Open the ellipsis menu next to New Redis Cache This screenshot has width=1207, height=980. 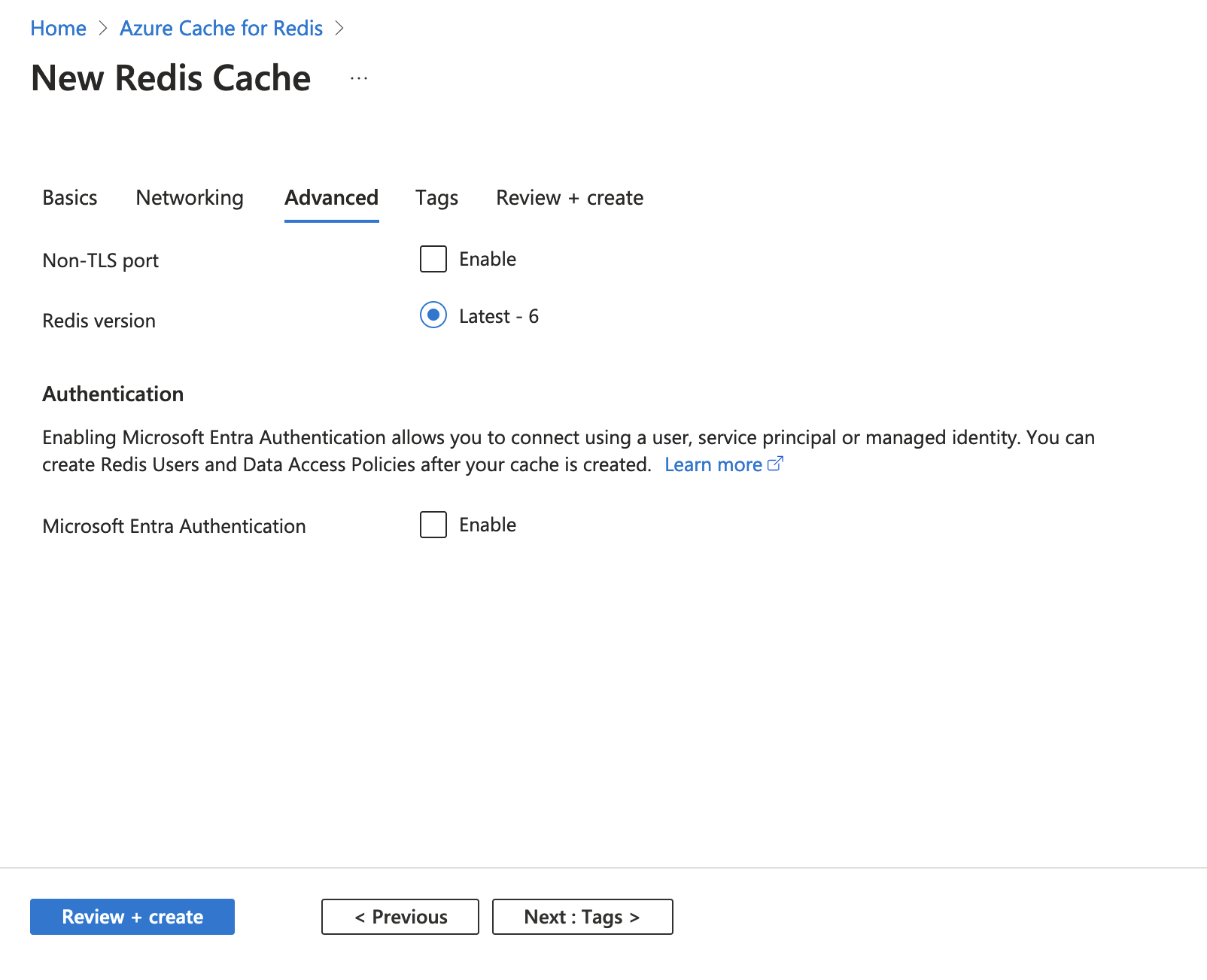[x=359, y=77]
